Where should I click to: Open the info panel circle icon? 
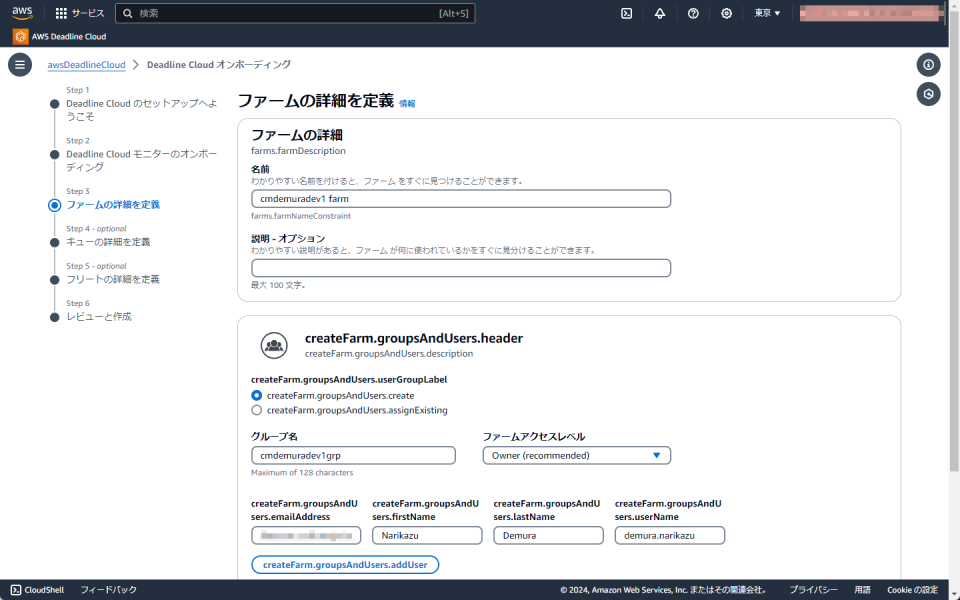tap(928, 64)
